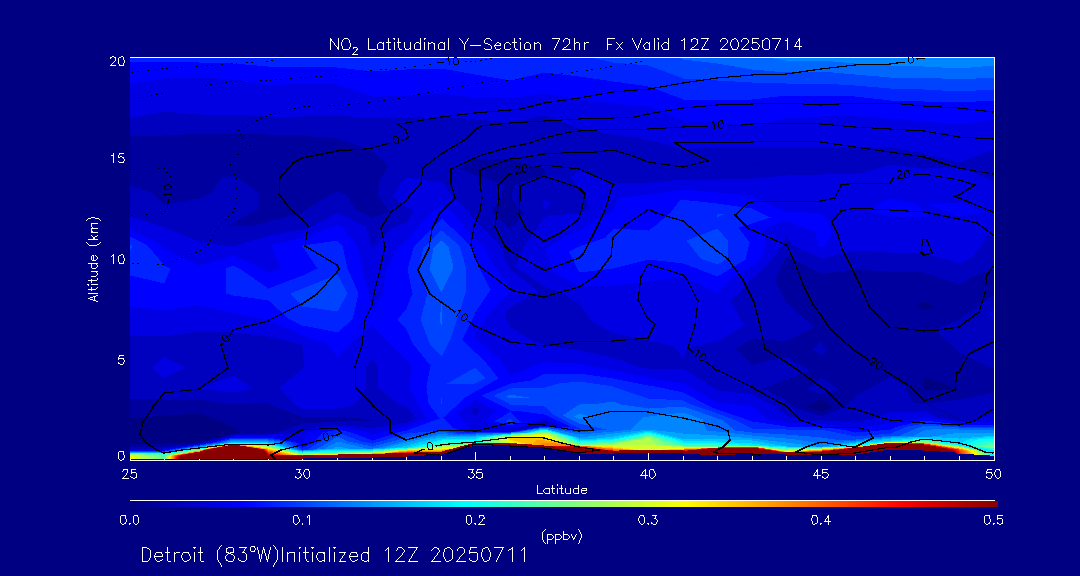Screen dimensions: 1080x576
Task: Click the 'Detroit (83°W)Initialized 12Z 20250711' caption
Action: point(334,555)
